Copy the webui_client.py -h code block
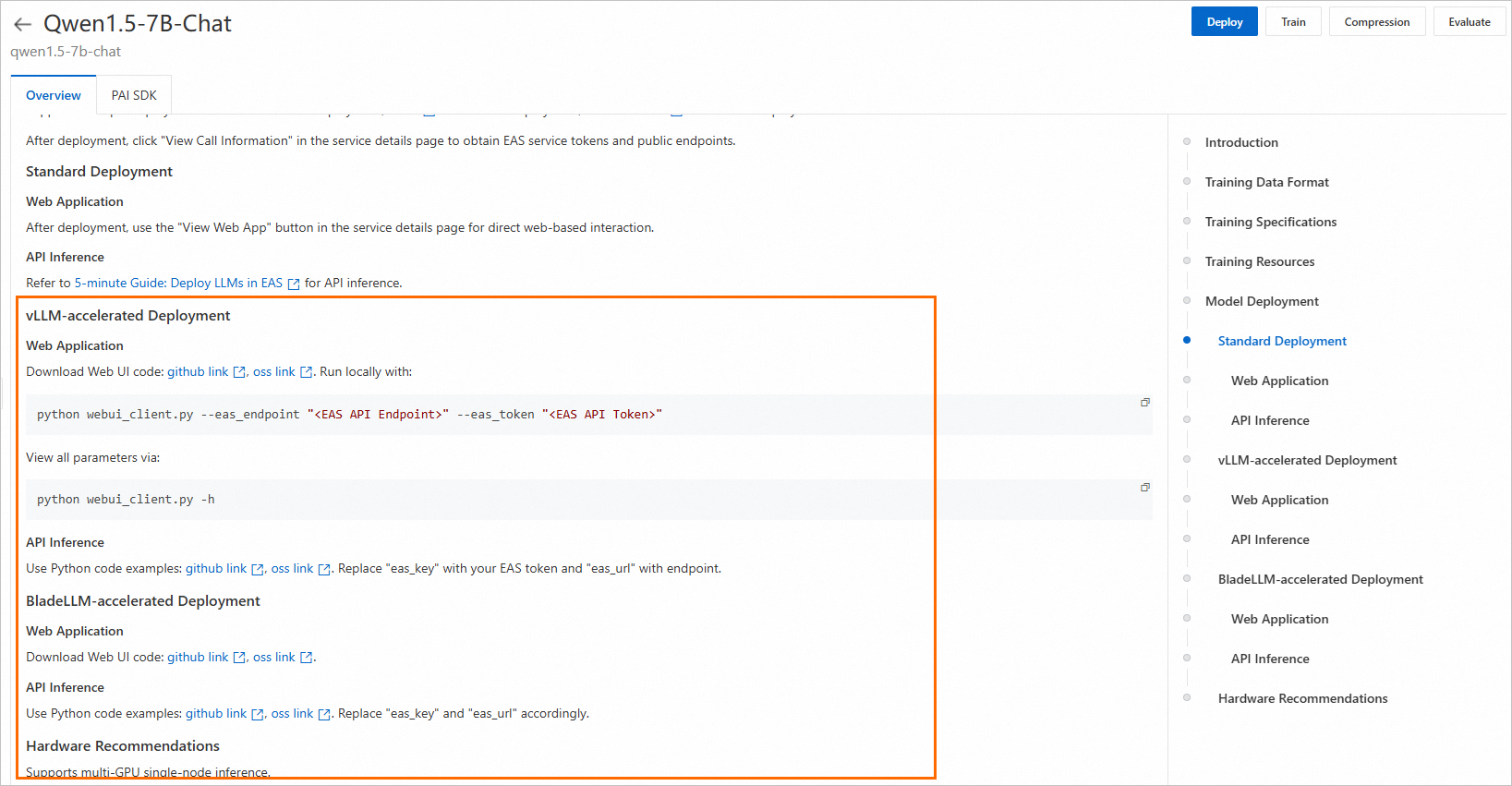This screenshot has width=1512, height=786. click(1145, 488)
